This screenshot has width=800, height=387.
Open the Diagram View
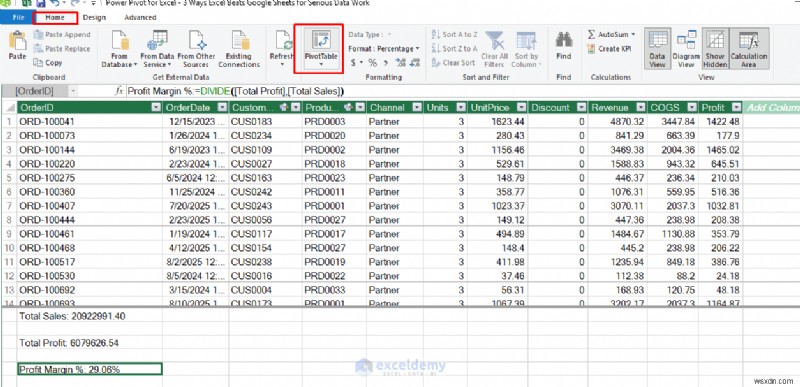686,49
